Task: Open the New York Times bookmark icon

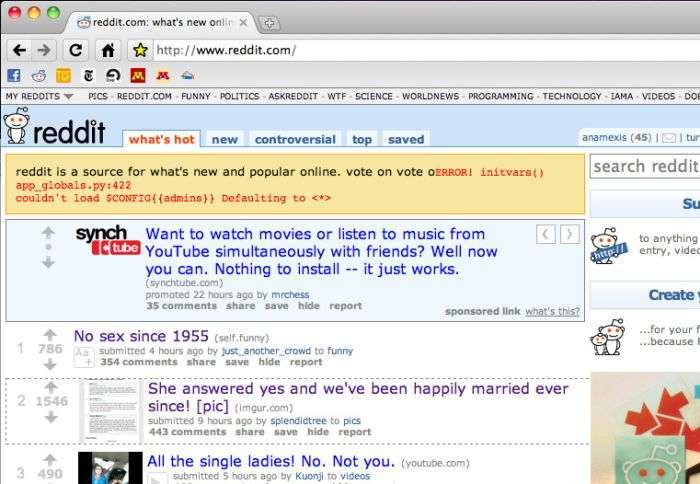Action: point(88,75)
